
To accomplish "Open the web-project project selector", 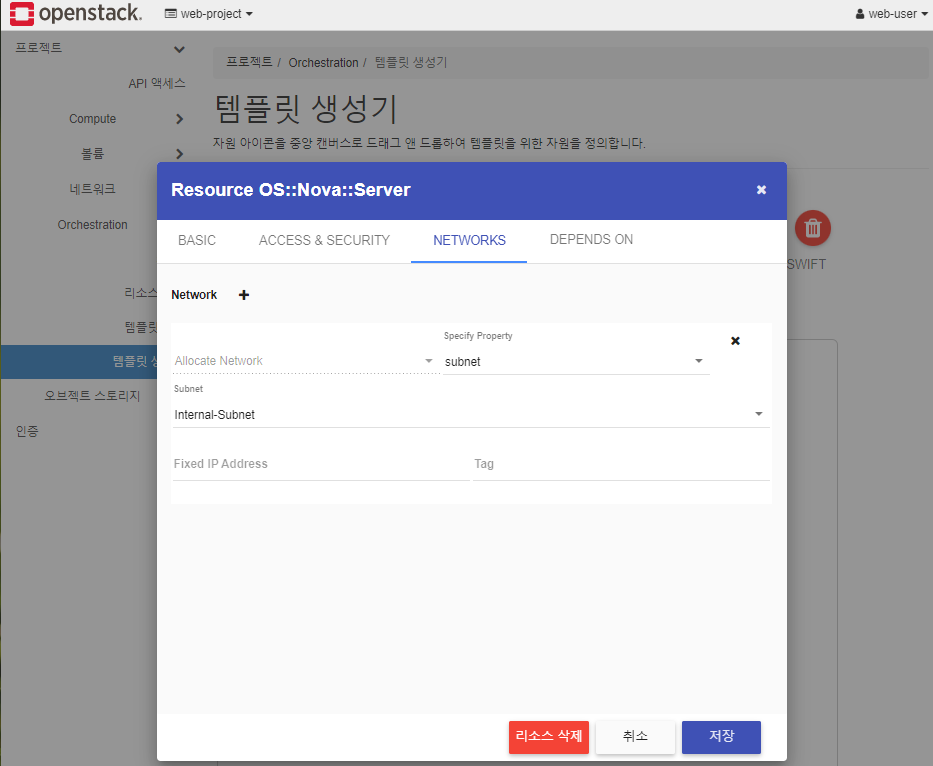I will coord(209,14).
